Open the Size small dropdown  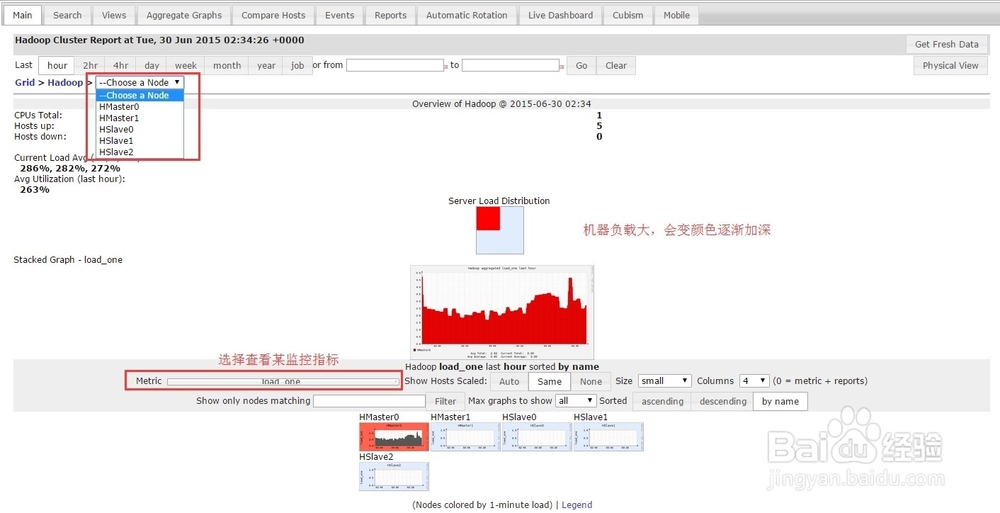(665, 381)
